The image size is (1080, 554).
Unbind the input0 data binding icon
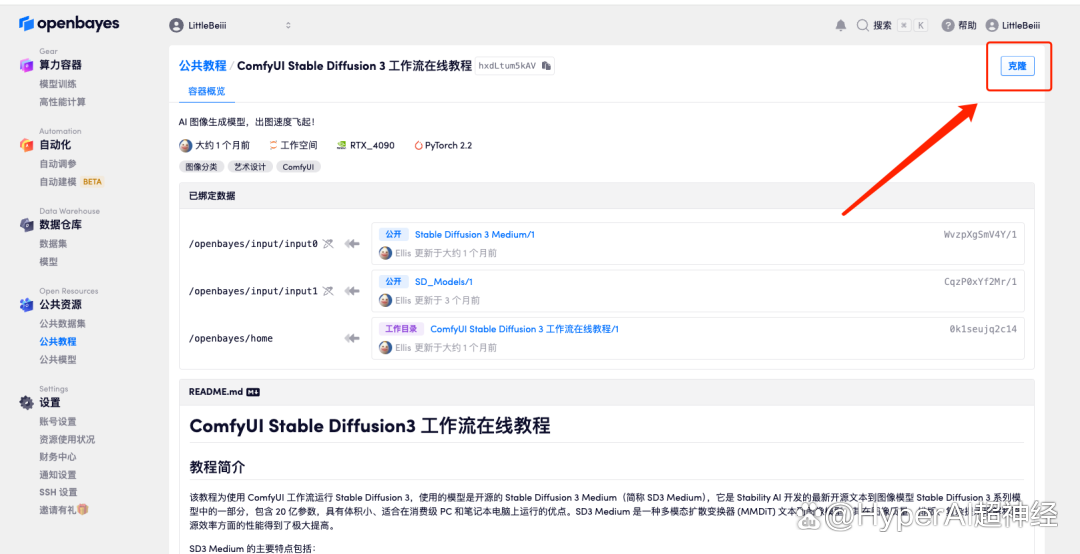point(329,243)
